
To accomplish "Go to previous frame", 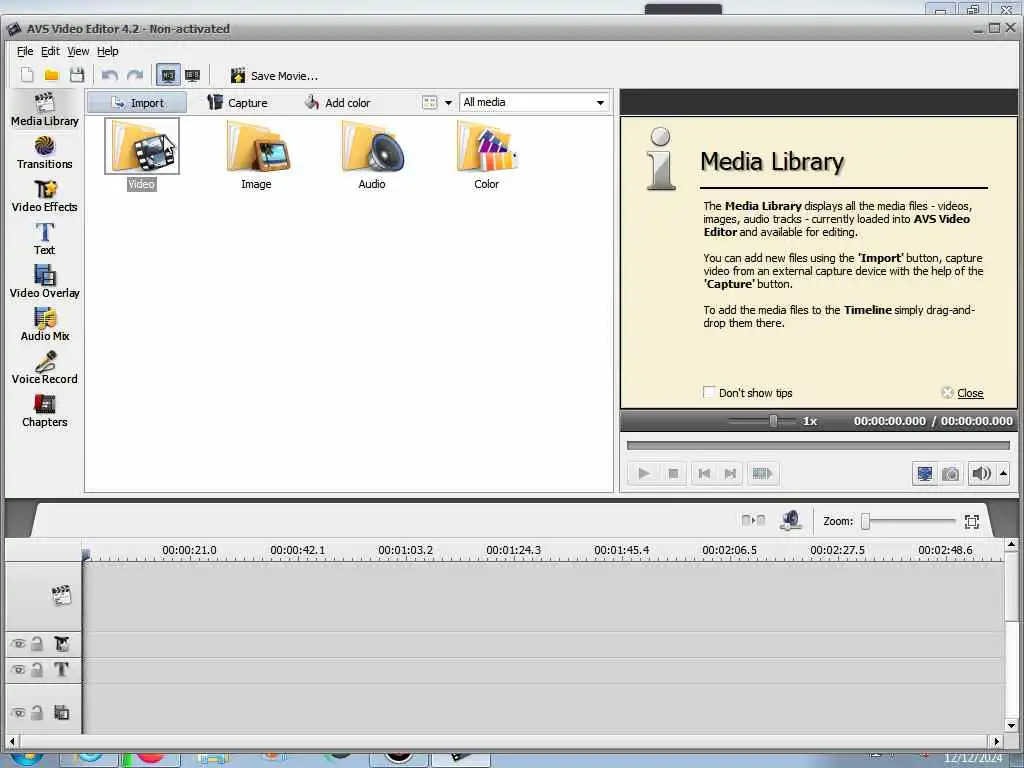I will click(x=704, y=473).
